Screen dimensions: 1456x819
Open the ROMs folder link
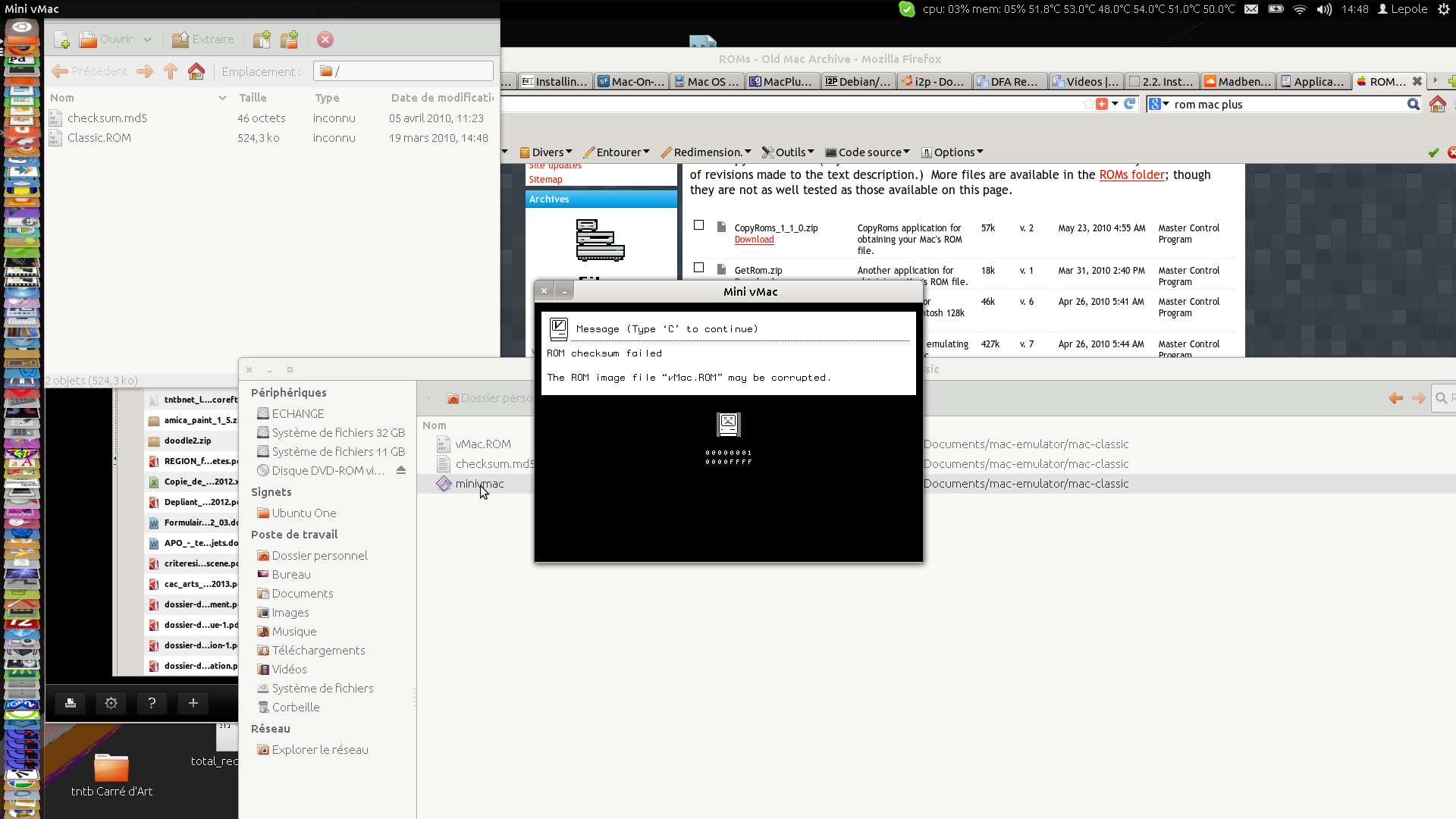1131,175
